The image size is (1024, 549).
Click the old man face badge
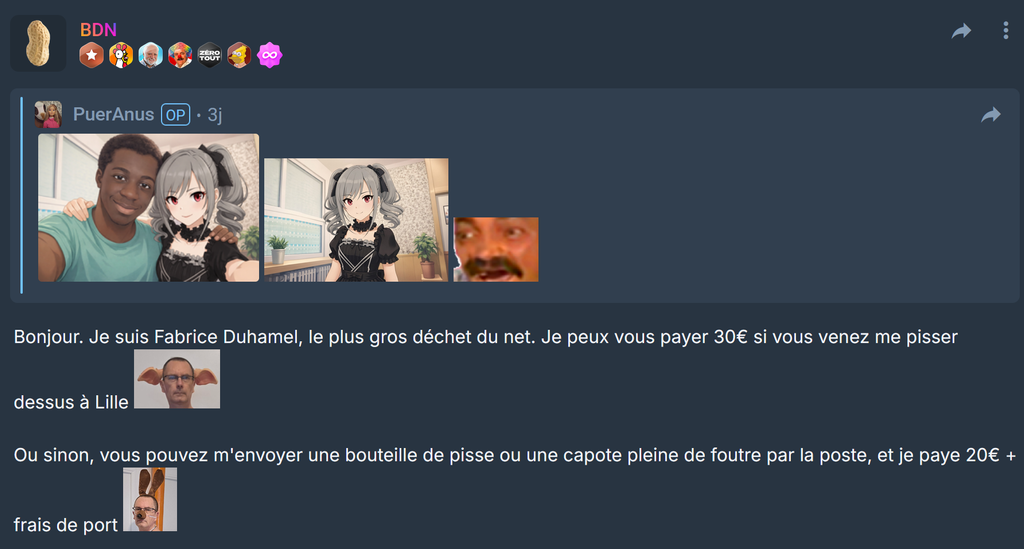click(150, 55)
